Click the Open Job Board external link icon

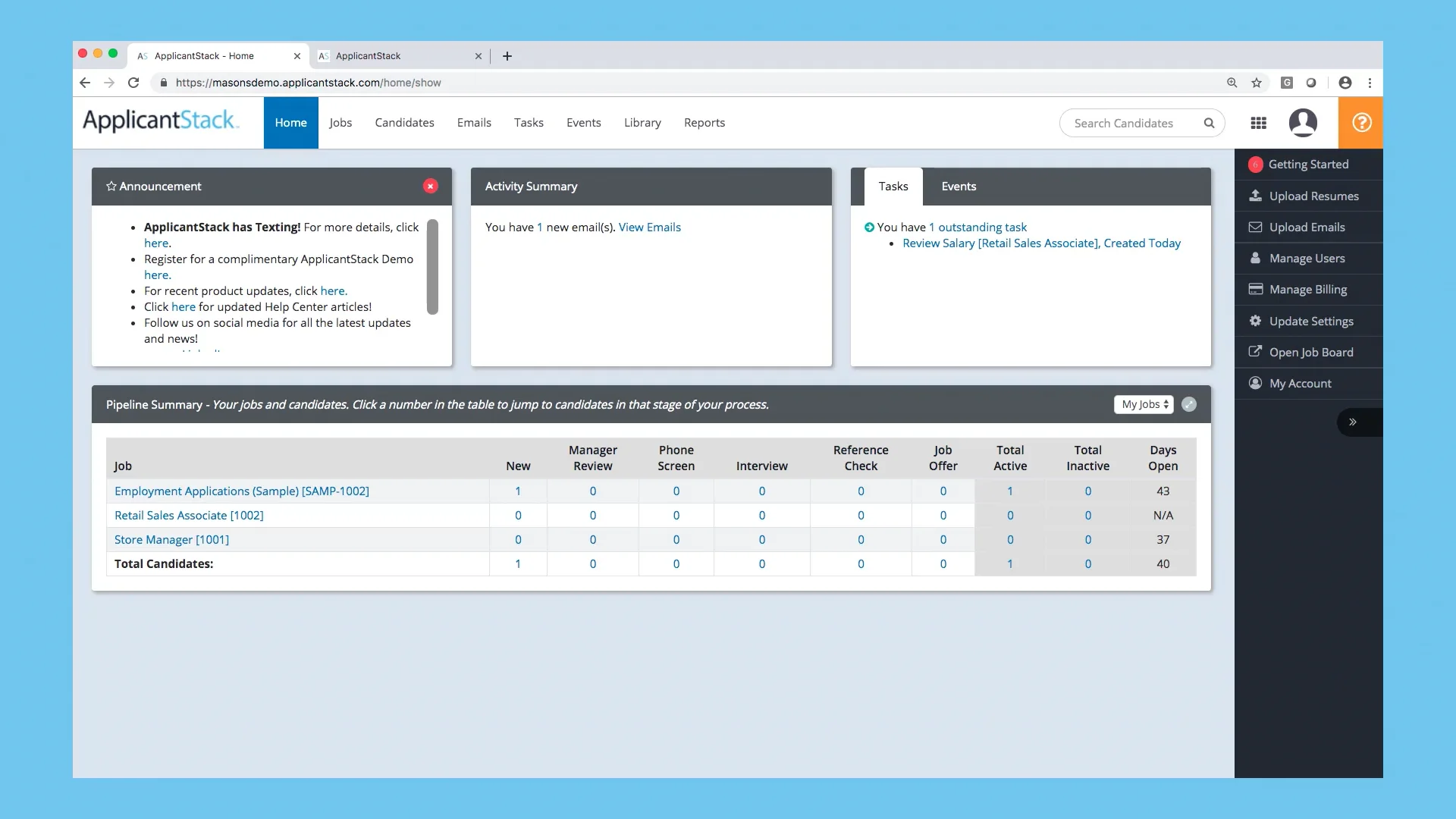(x=1256, y=352)
